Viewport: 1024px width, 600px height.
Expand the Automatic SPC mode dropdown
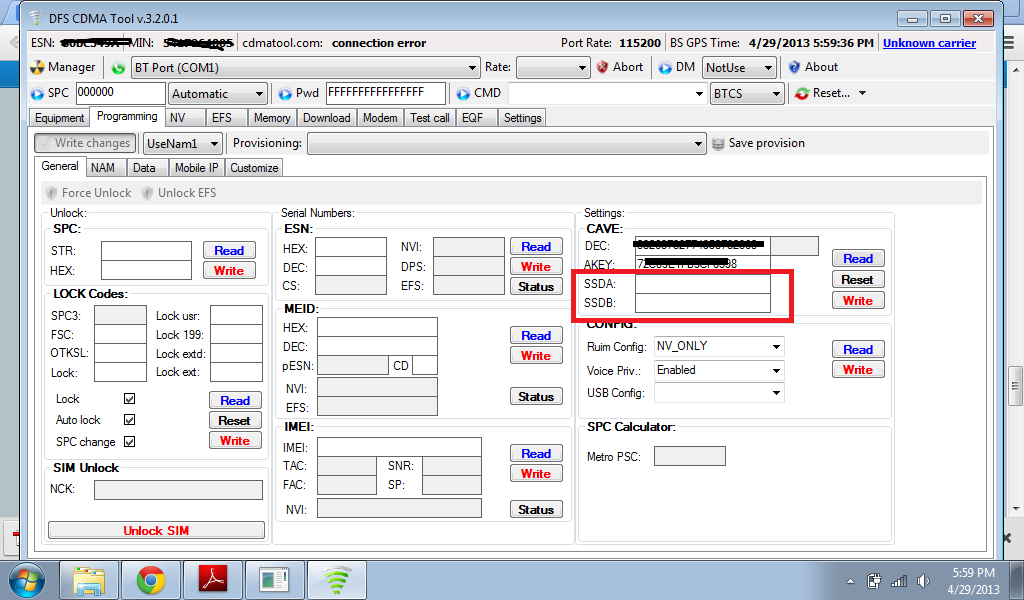pyautogui.click(x=218, y=94)
